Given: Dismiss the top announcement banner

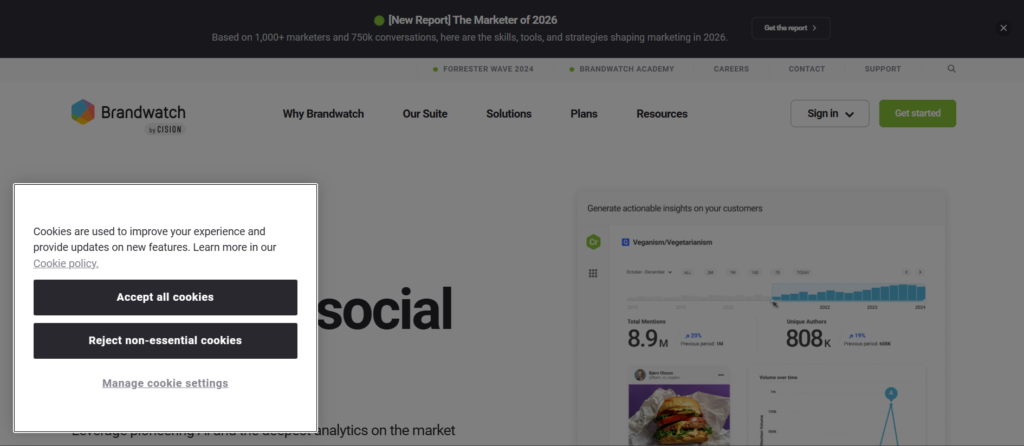Looking at the screenshot, I should coord(1003,28).
